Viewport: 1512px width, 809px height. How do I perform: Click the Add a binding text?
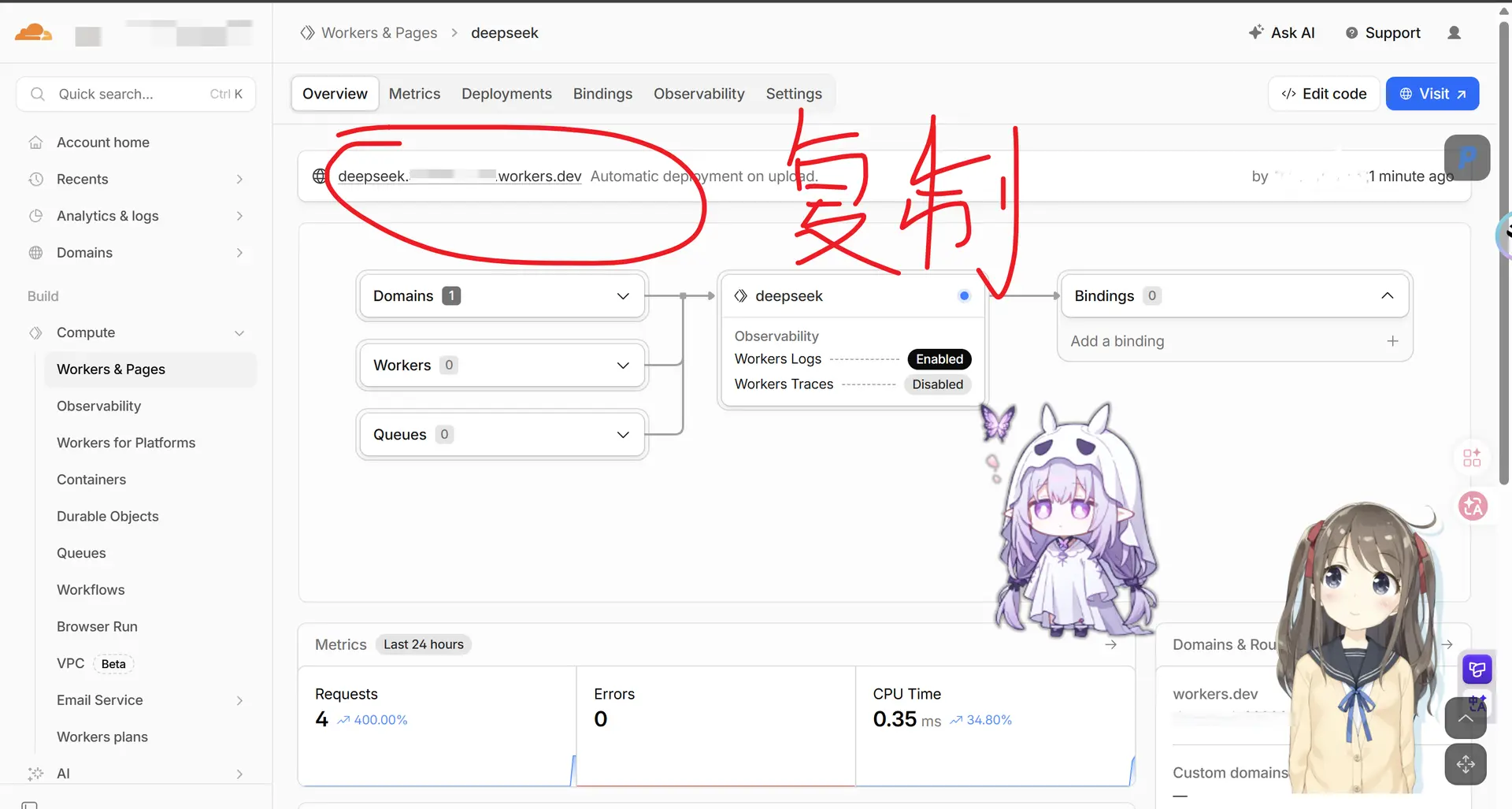coord(1117,341)
